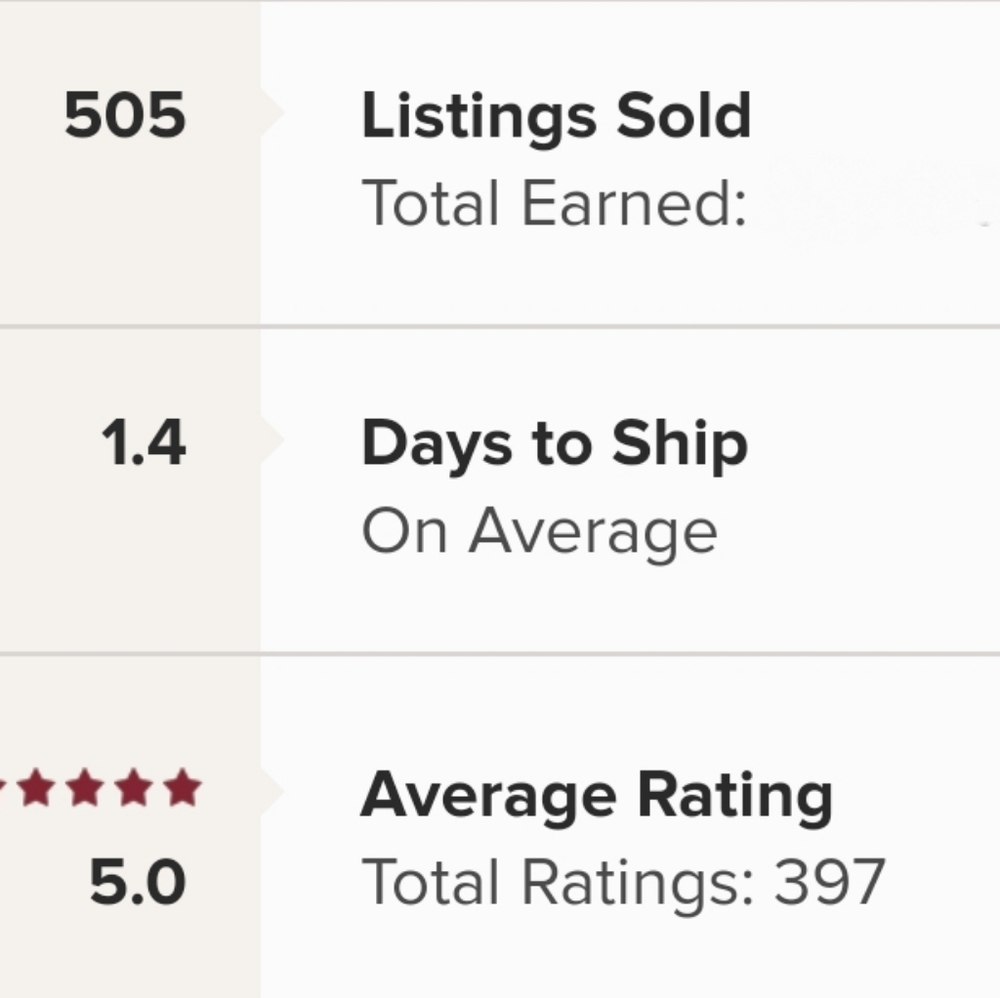Click the 1.4 days value
This screenshot has height=998, width=1000.
point(143,443)
